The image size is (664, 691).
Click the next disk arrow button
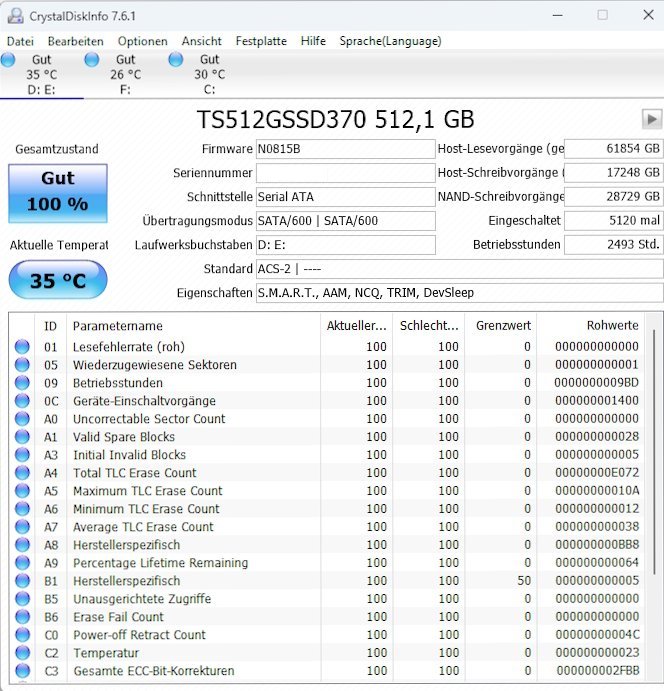point(652,119)
